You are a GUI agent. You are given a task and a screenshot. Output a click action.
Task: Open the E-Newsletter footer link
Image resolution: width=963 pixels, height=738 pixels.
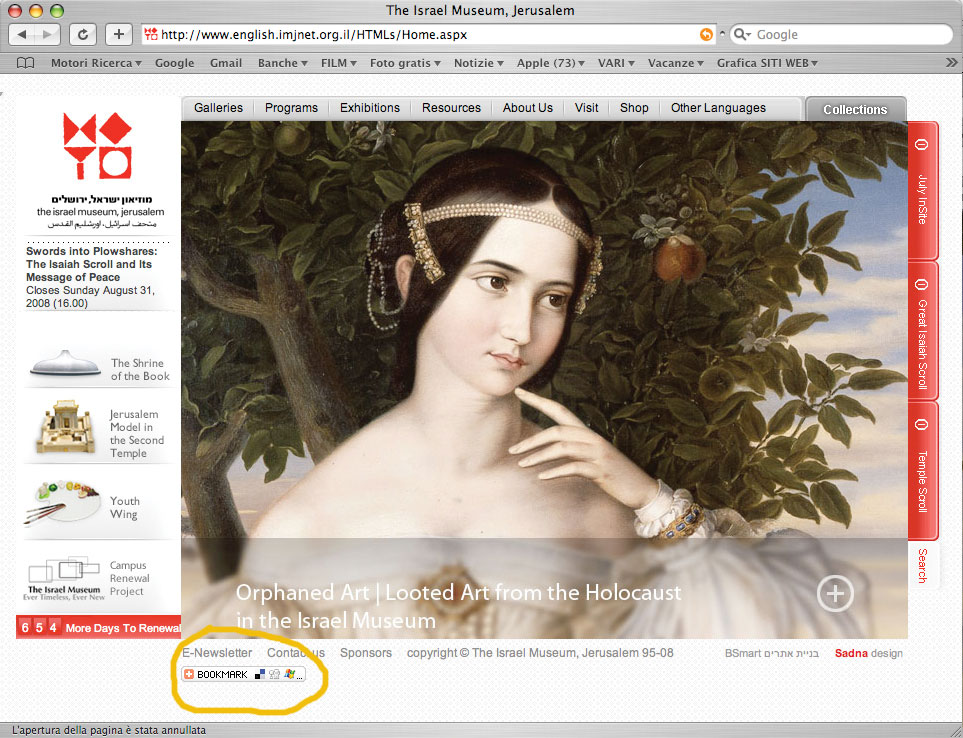[217, 653]
